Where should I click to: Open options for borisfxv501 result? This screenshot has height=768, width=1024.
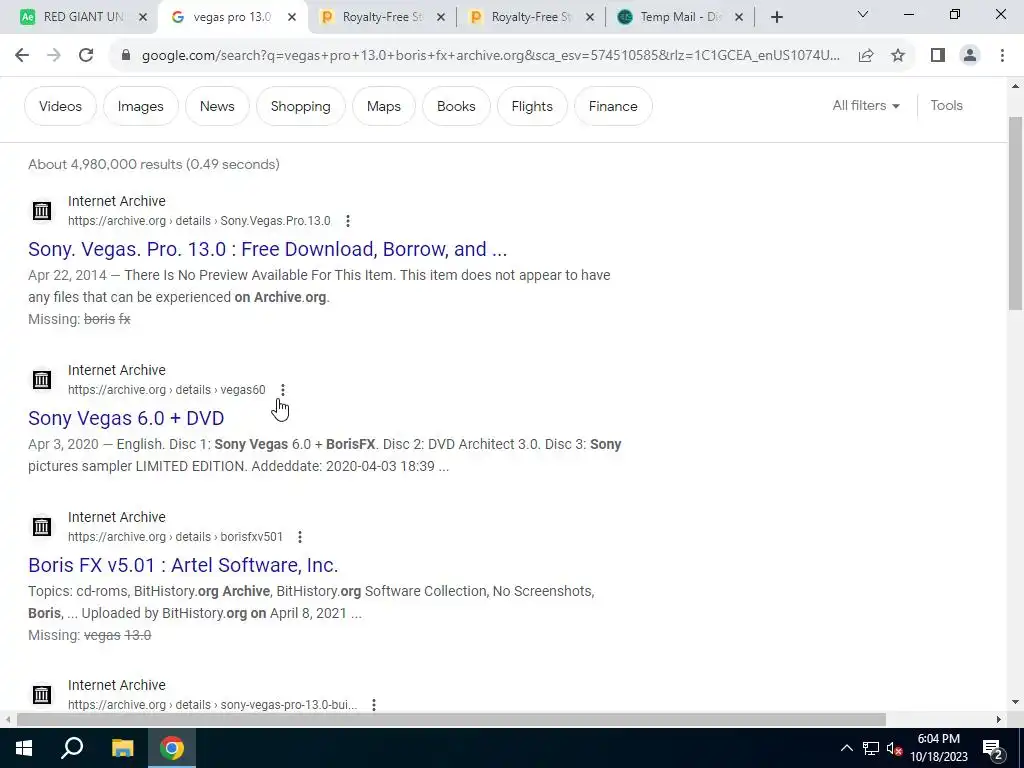click(x=300, y=537)
